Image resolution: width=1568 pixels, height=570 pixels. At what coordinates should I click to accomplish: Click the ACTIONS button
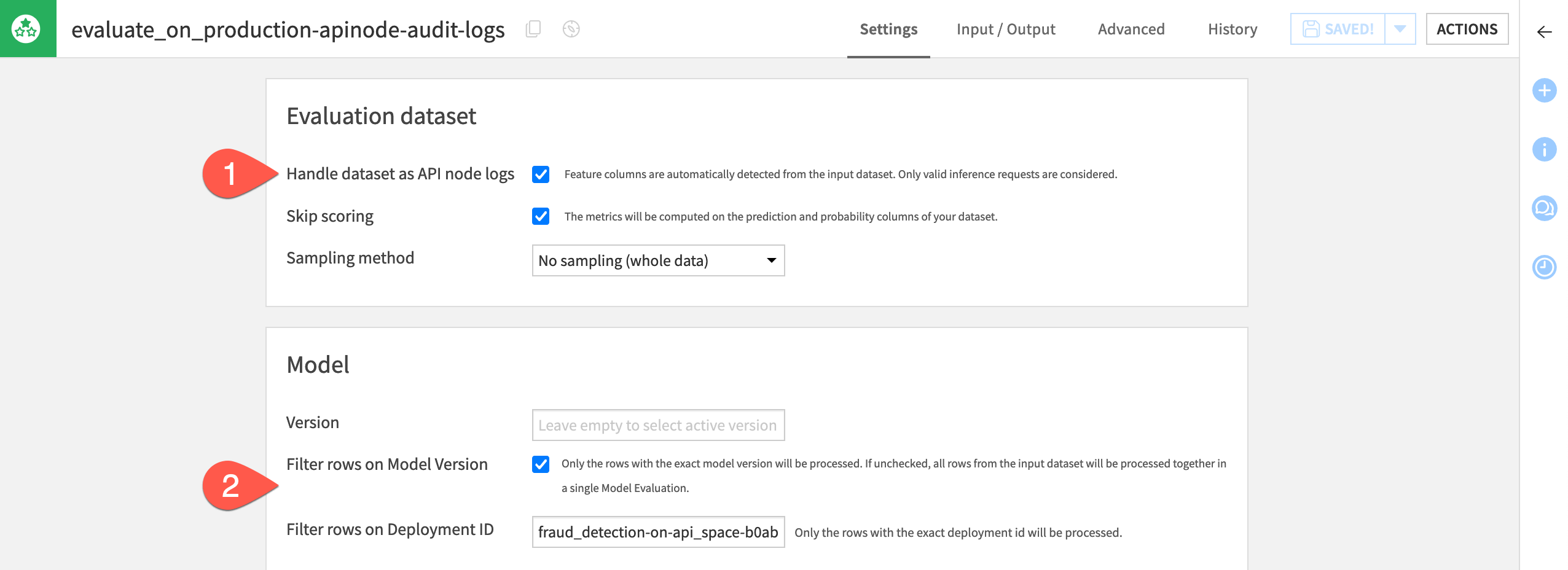pos(1467,28)
